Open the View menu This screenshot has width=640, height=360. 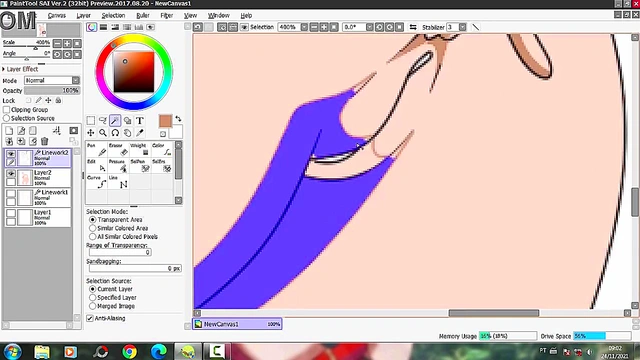pos(190,16)
